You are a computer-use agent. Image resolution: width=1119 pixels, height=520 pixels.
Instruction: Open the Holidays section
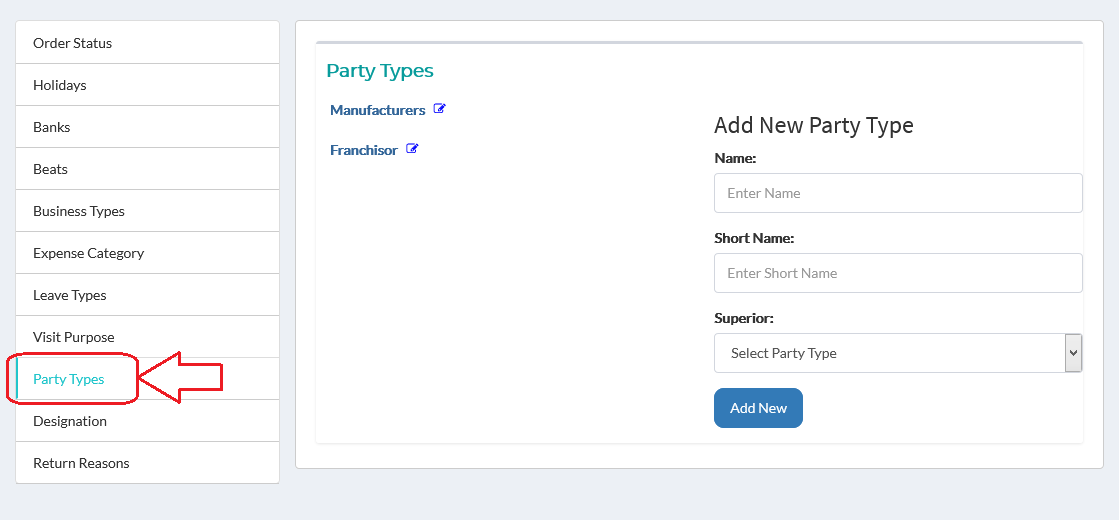click(147, 85)
